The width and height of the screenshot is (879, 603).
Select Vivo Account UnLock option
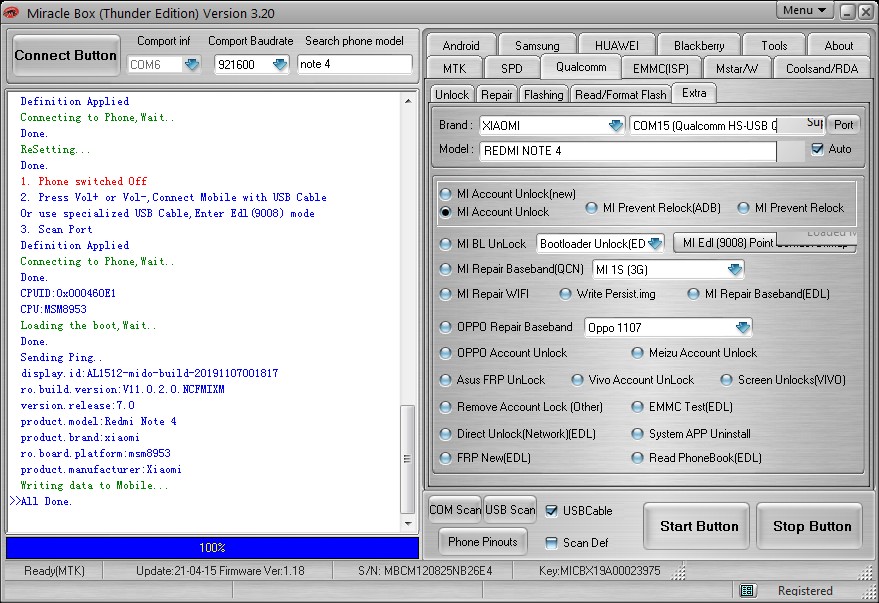[x=577, y=380]
